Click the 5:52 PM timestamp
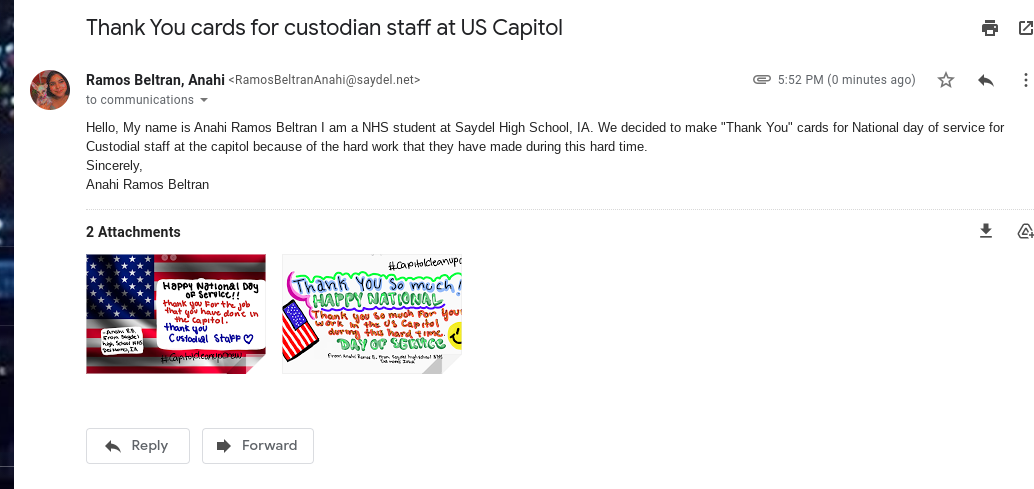Viewport: 1034px width, 489px height. click(x=846, y=80)
